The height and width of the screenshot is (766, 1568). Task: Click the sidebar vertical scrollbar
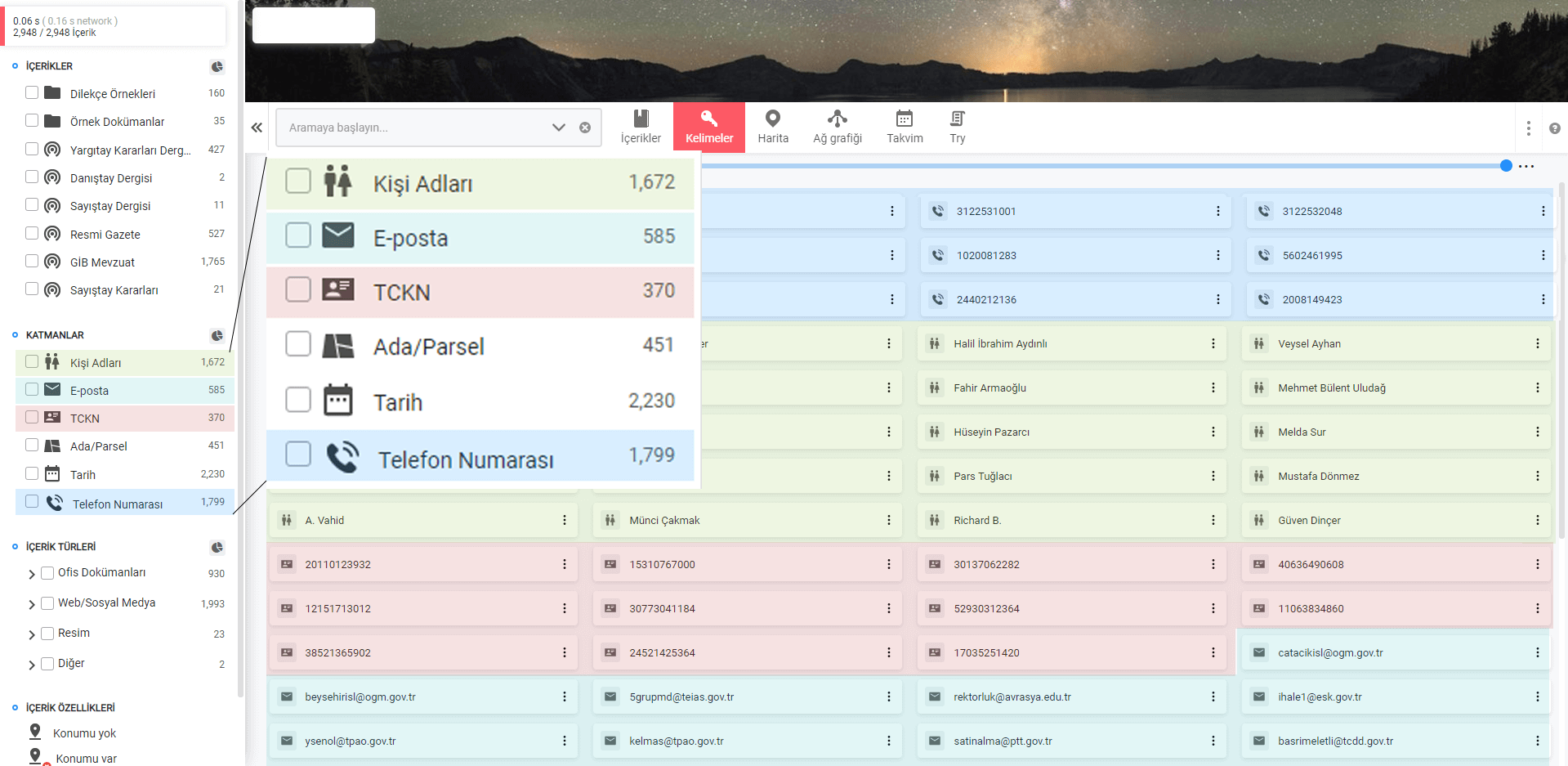[x=240, y=348]
